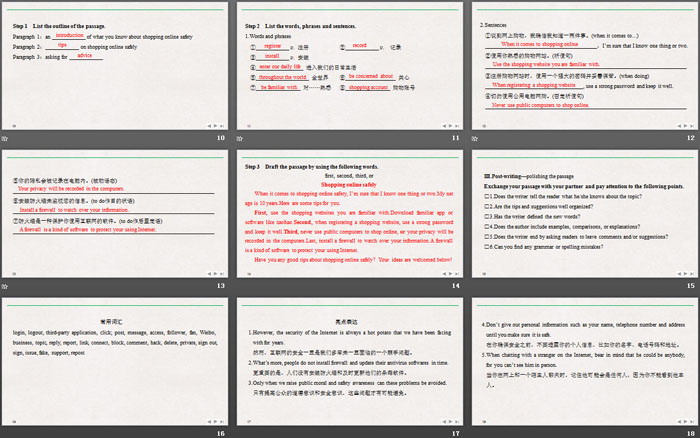Click the animation star icon under slide 11

point(241,138)
